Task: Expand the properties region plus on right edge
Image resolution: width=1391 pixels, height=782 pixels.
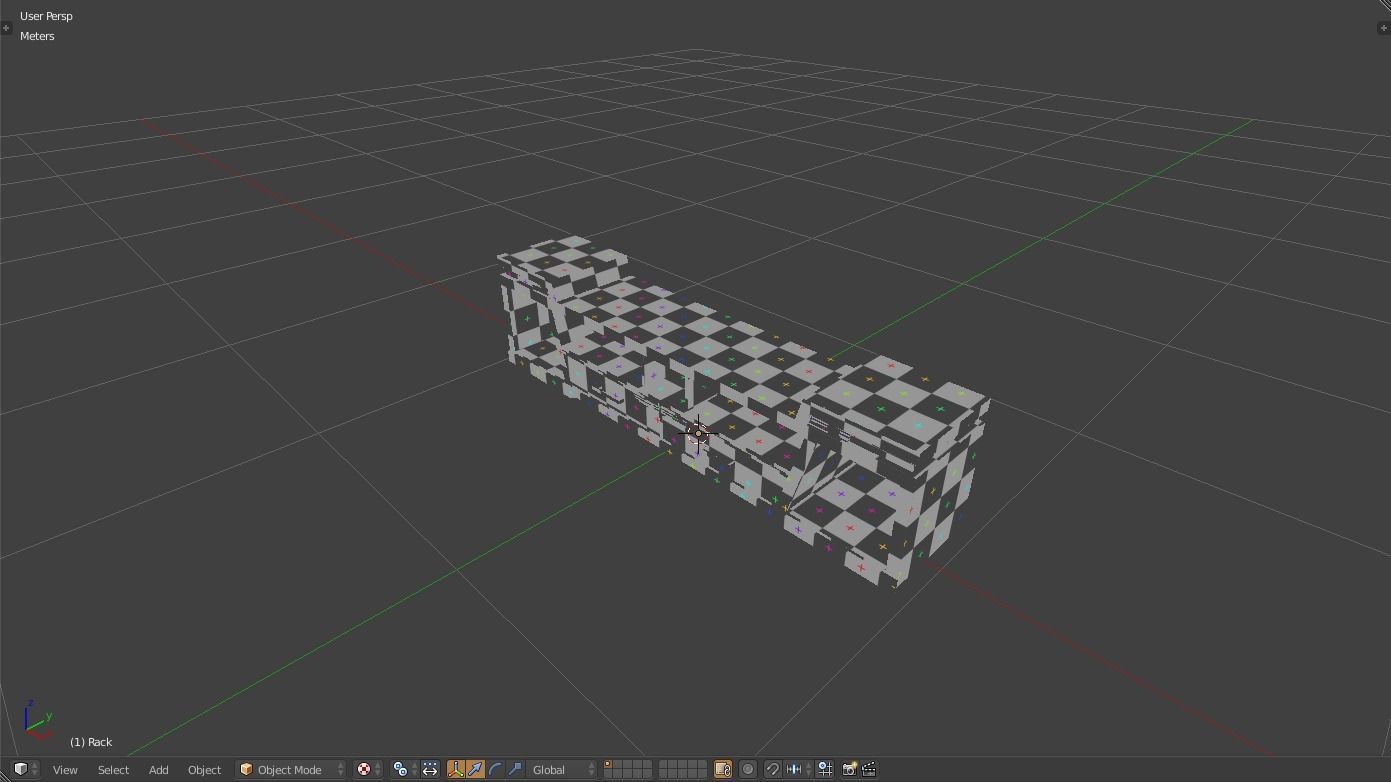Action: pyautogui.click(x=1384, y=28)
